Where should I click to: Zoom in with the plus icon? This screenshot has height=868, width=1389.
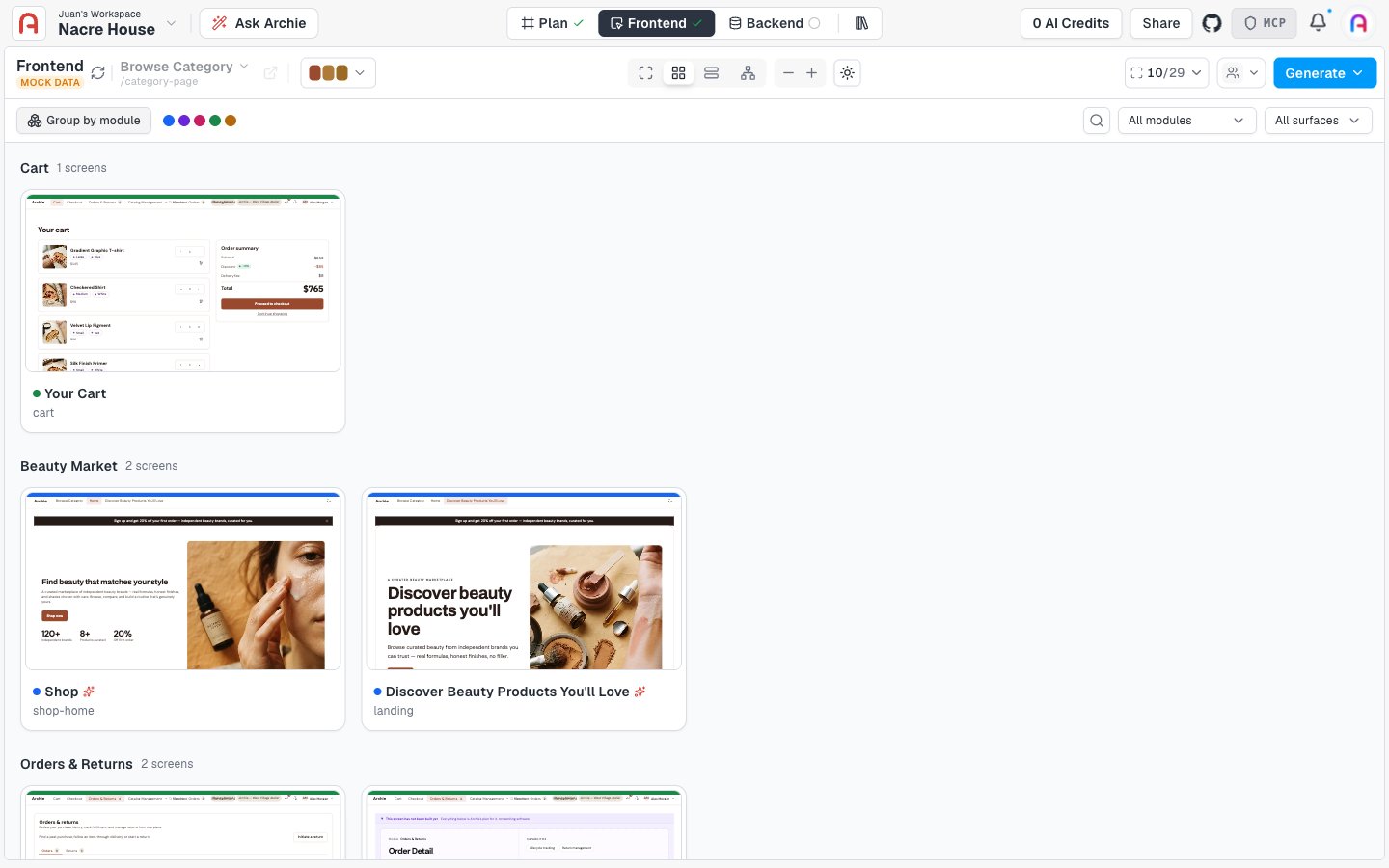click(812, 73)
